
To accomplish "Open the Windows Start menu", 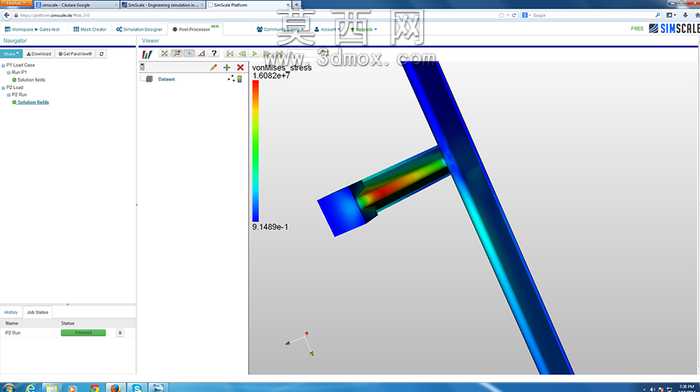I will (x=8, y=387).
